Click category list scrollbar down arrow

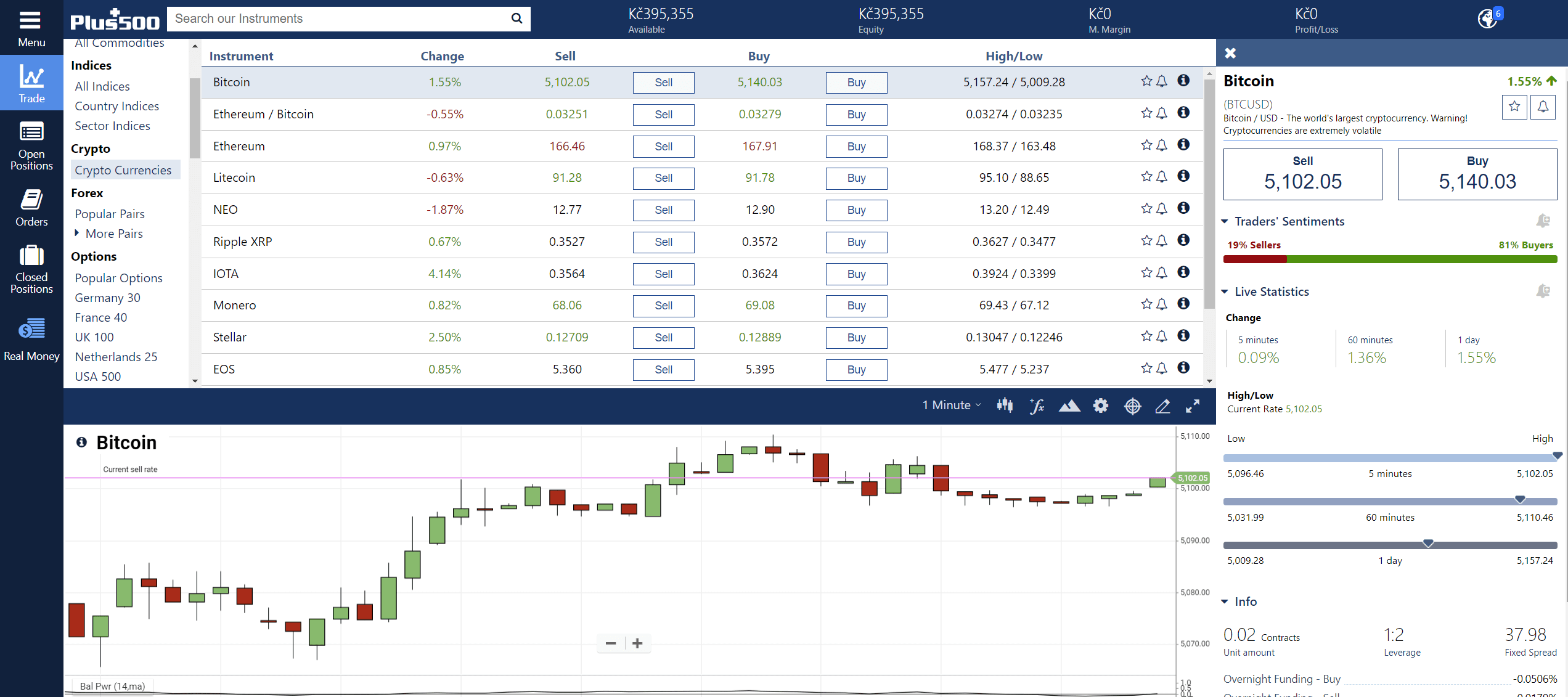coord(195,381)
